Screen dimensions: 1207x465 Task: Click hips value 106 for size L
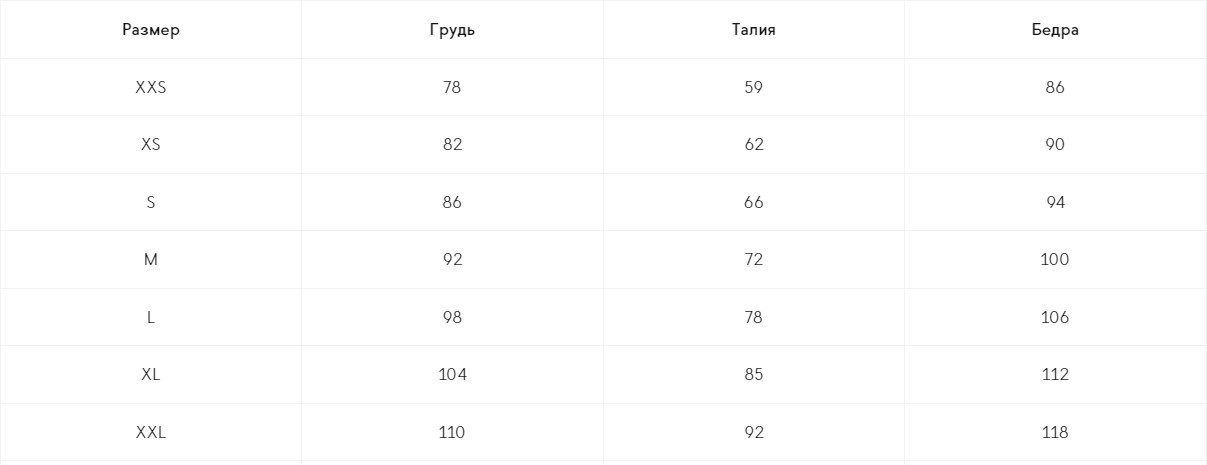coord(1055,317)
